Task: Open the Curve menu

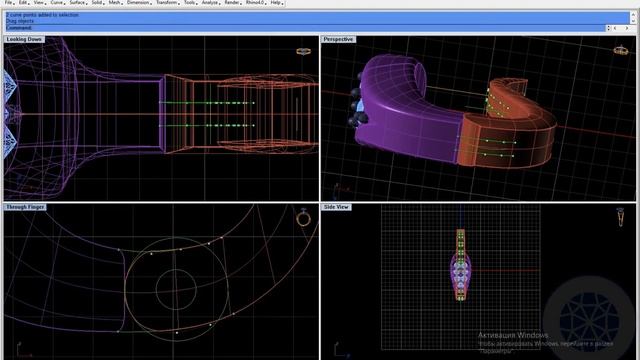Action: pyautogui.click(x=57, y=2)
